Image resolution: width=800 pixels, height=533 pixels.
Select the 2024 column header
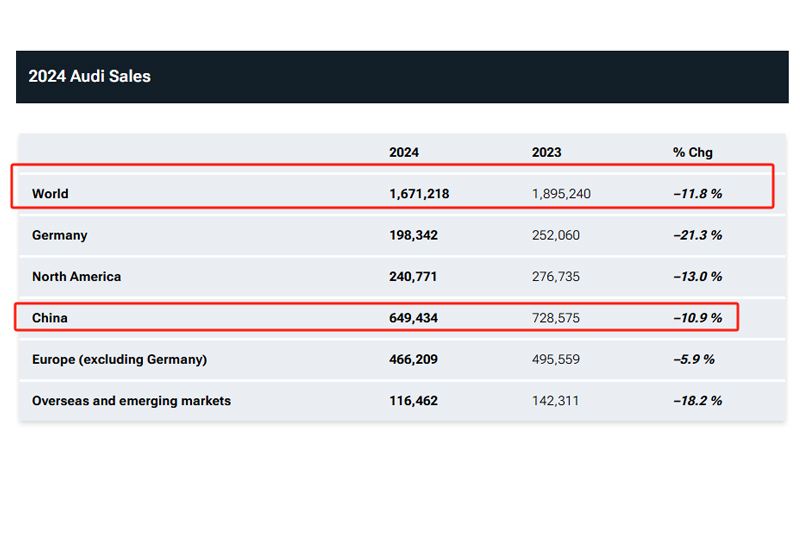[404, 153]
